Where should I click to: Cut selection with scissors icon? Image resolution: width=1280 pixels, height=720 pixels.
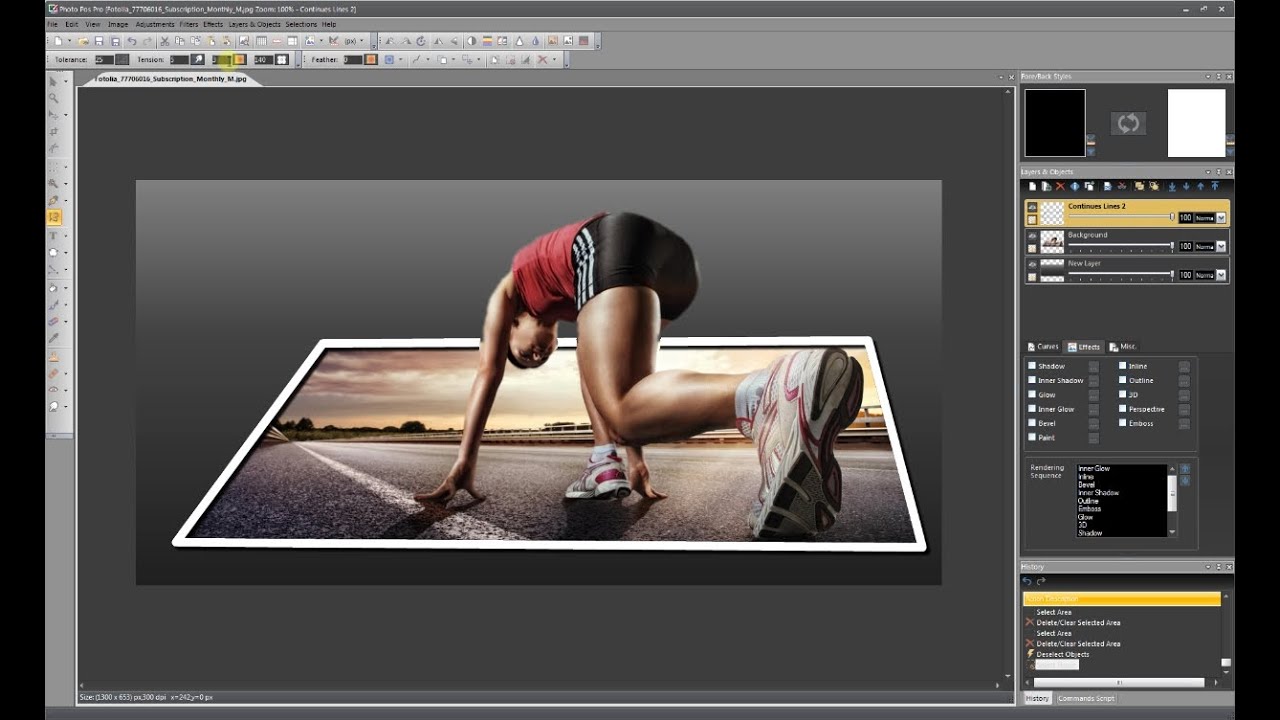coord(164,41)
